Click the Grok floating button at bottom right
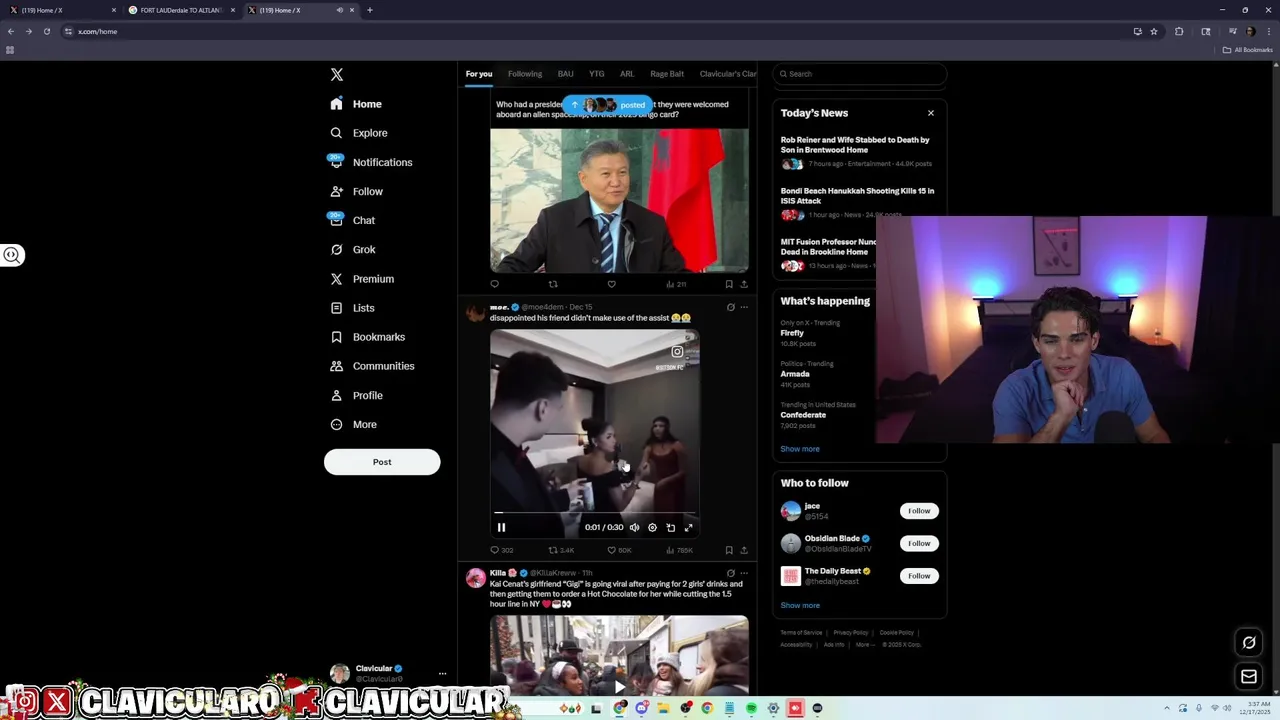Viewport: 1280px width, 720px height. click(1249, 643)
